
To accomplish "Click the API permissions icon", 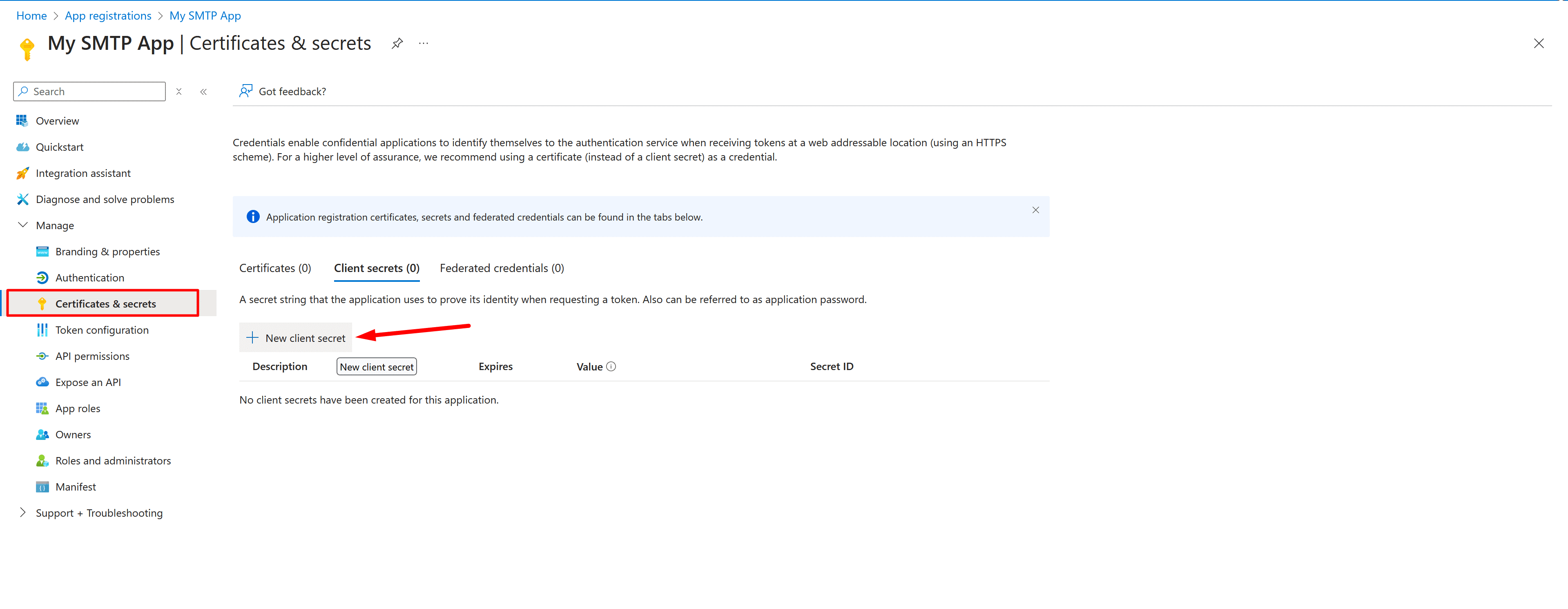I will (x=42, y=356).
